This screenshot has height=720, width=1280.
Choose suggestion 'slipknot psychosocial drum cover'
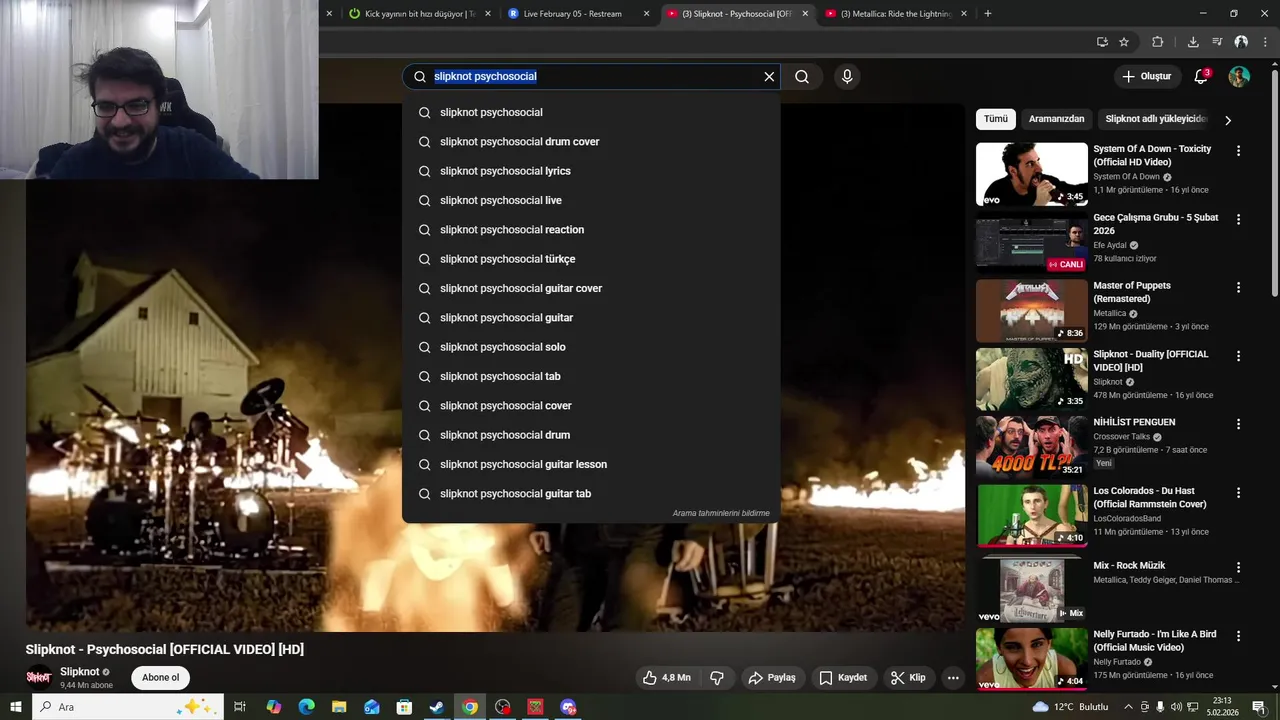pos(591,142)
